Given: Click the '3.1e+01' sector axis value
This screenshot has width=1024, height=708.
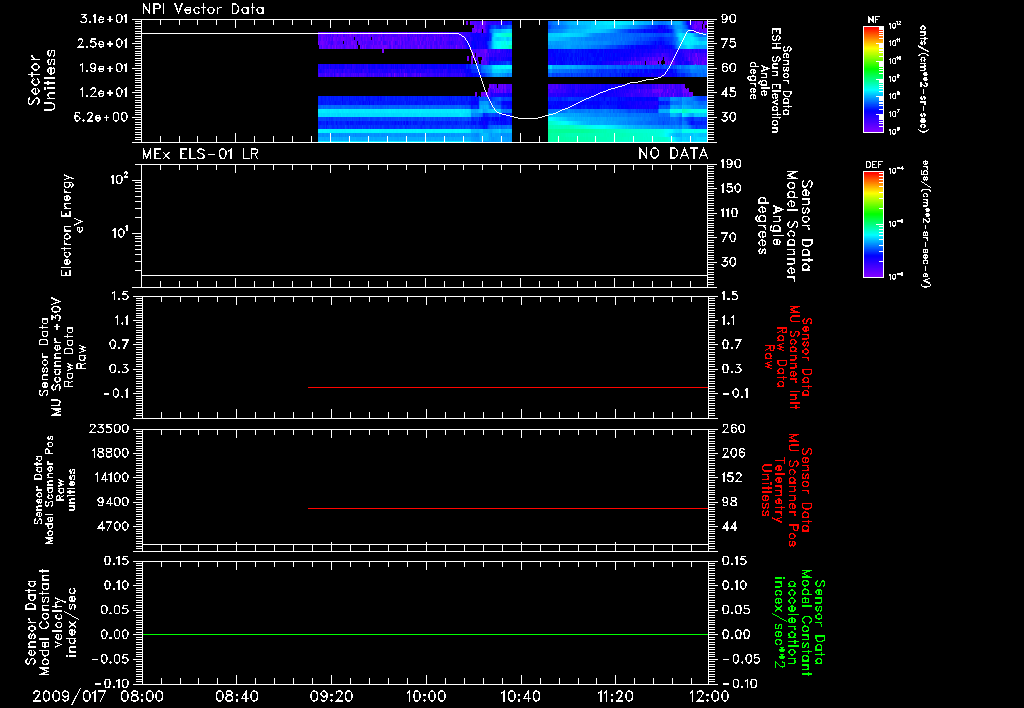Looking at the screenshot, I should point(104,19).
